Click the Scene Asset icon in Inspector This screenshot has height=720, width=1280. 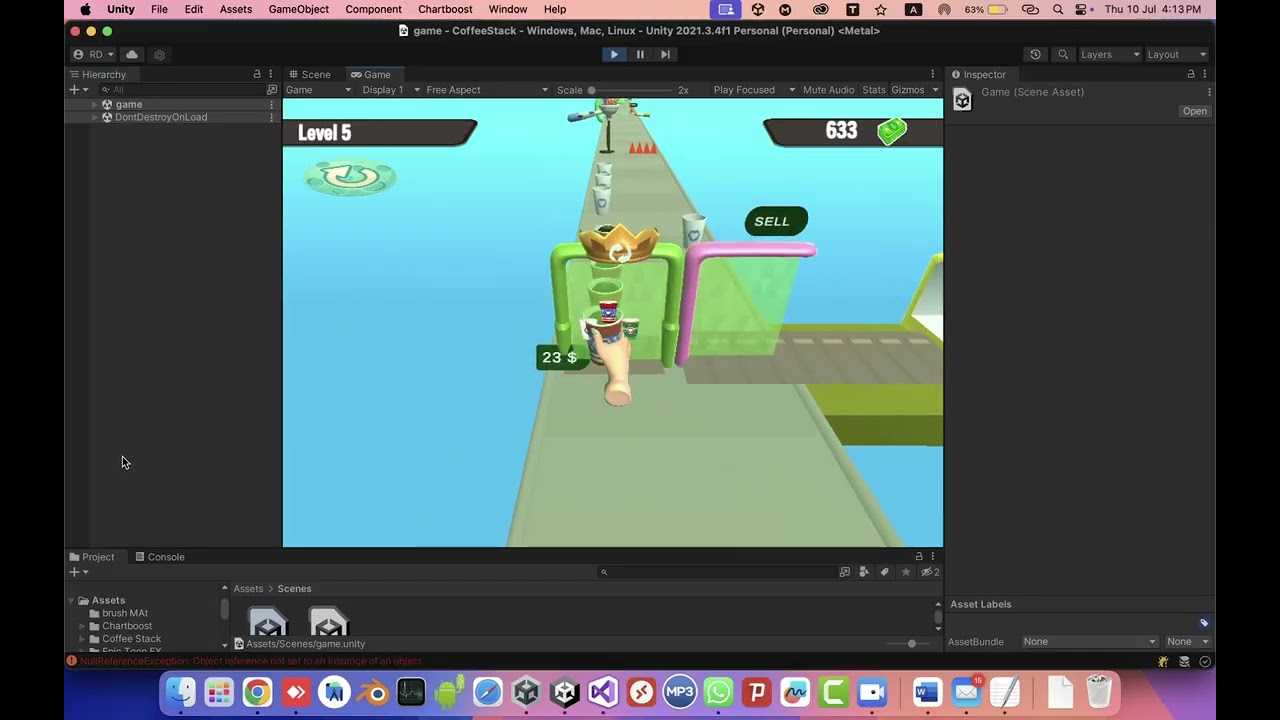pos(962,99)
